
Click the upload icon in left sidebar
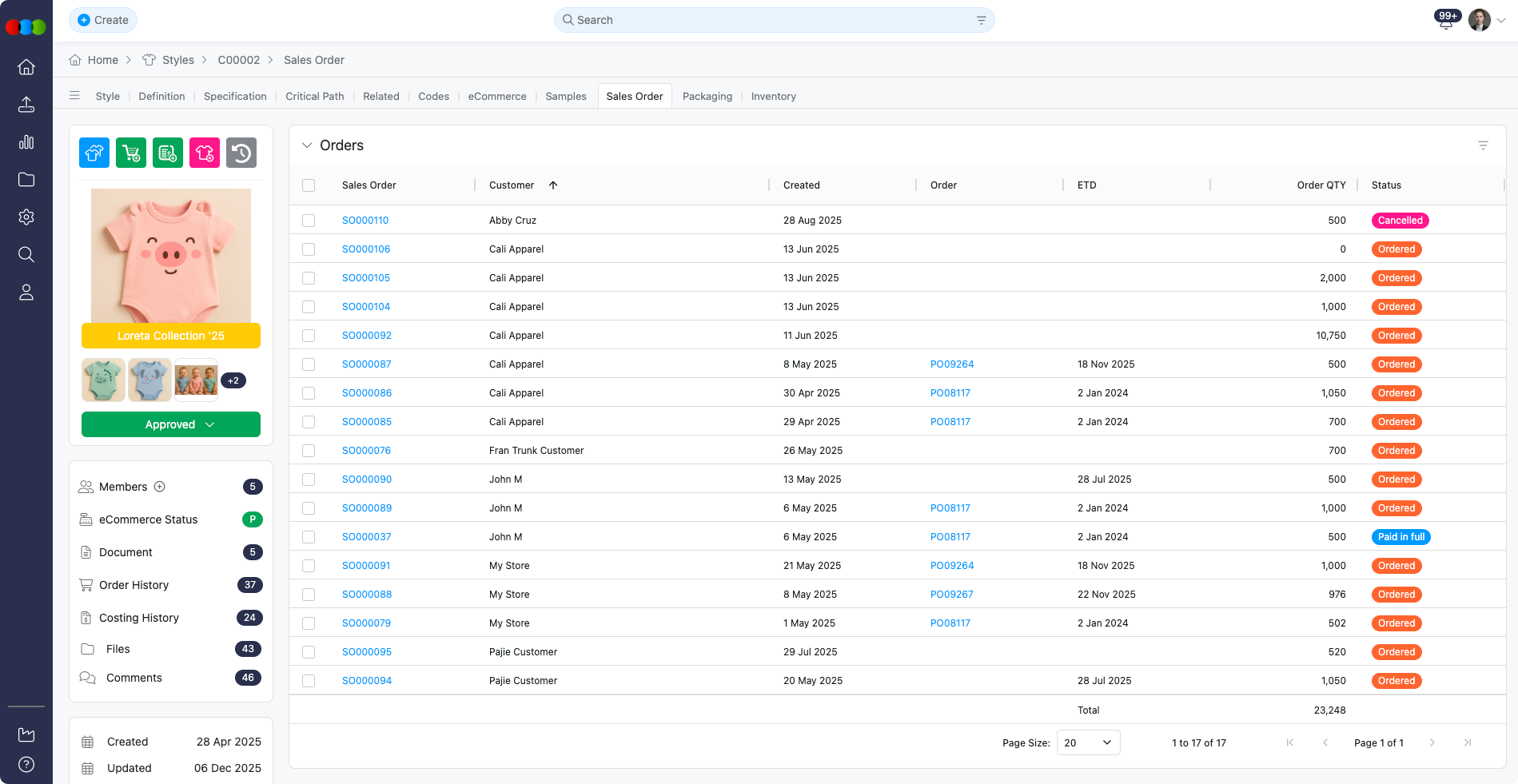pyautogui.click(x=26, y=105)
